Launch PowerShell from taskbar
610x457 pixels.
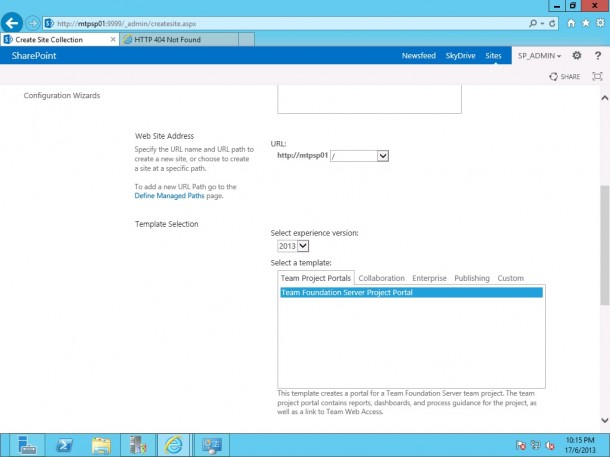tap(64, 445)
